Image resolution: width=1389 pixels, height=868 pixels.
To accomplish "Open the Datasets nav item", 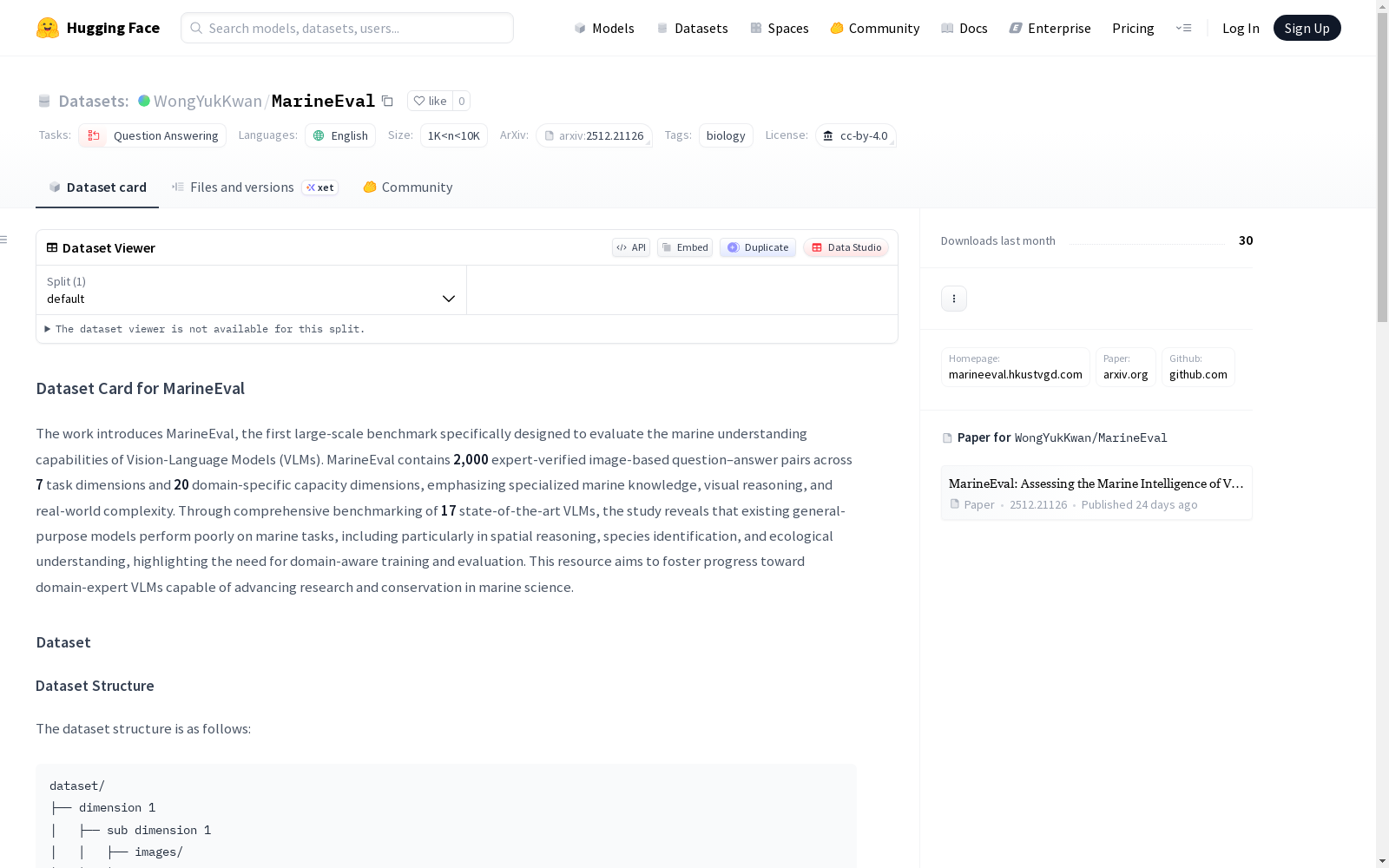I will click(692, 28).
